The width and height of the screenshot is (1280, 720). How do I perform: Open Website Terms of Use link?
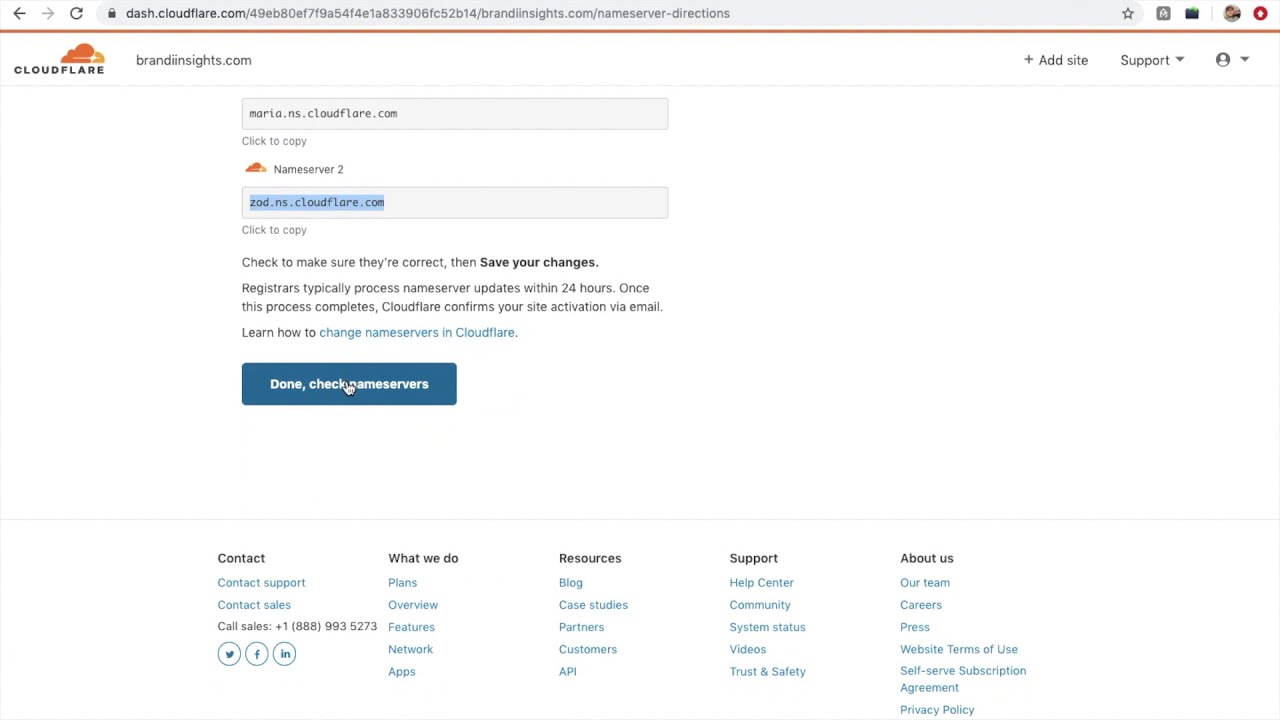(x=959, y=649)
